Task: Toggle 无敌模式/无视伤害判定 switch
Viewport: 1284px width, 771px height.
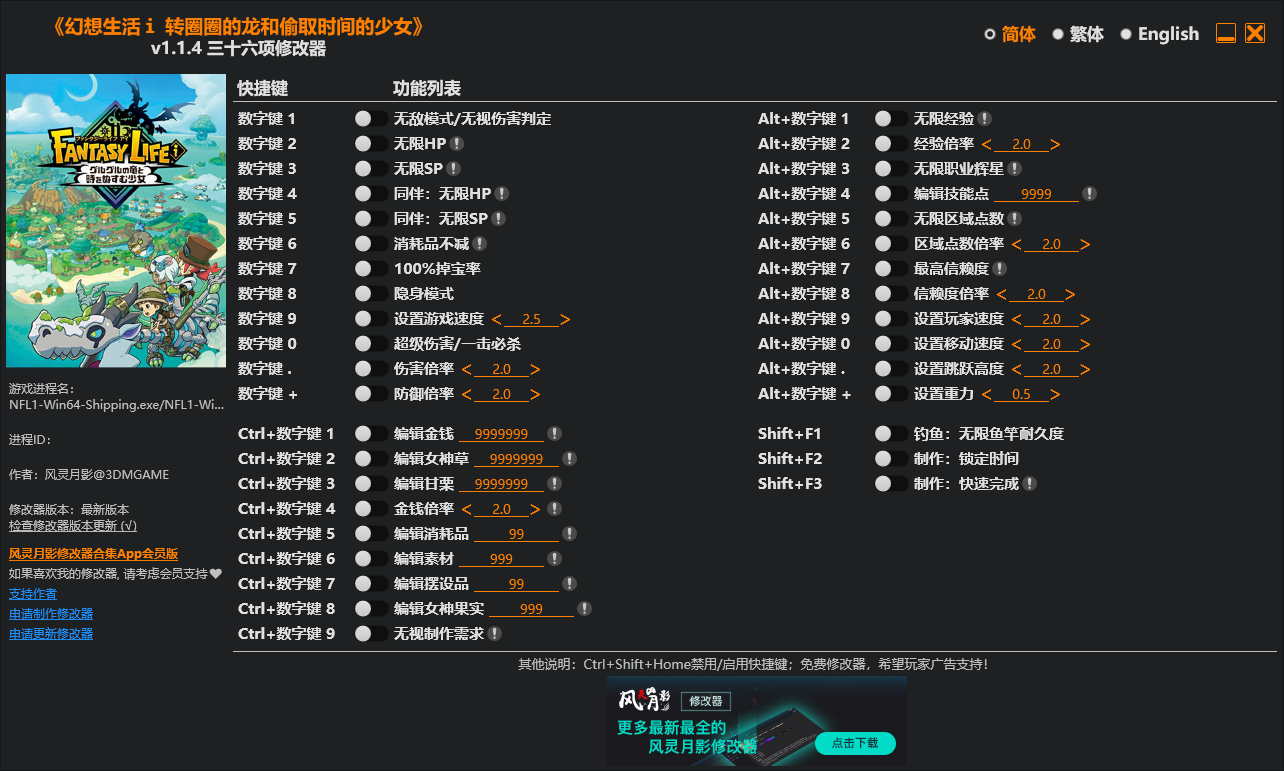Action: pos(371,119)
